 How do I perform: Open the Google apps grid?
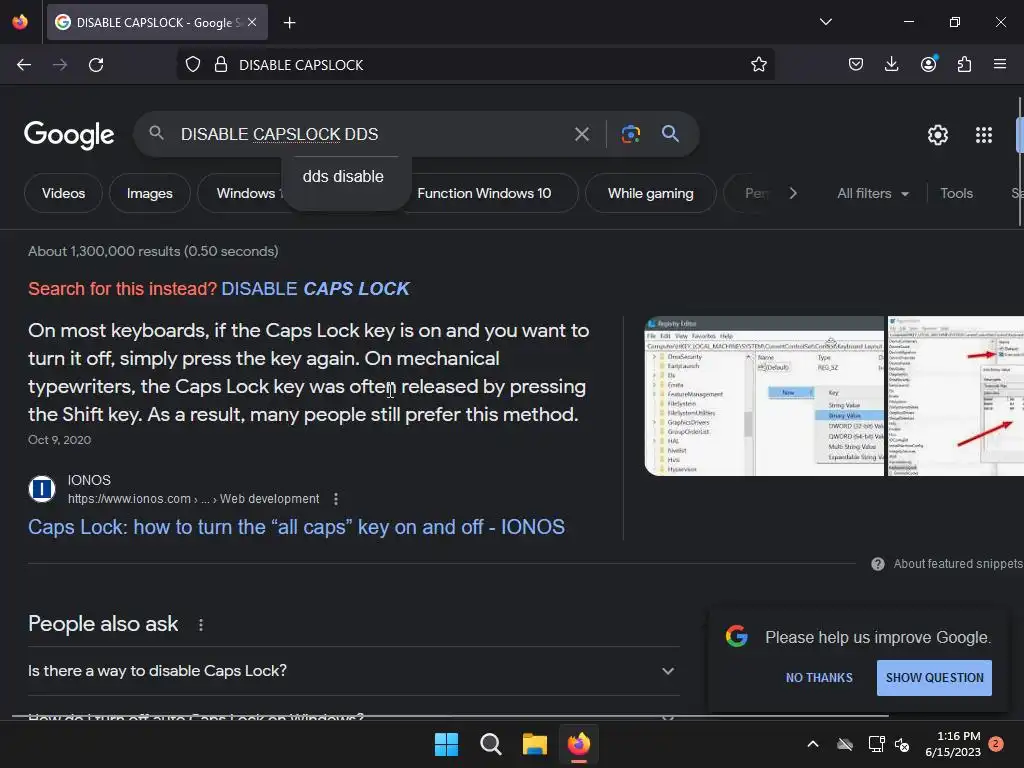[x=984, y=135]
